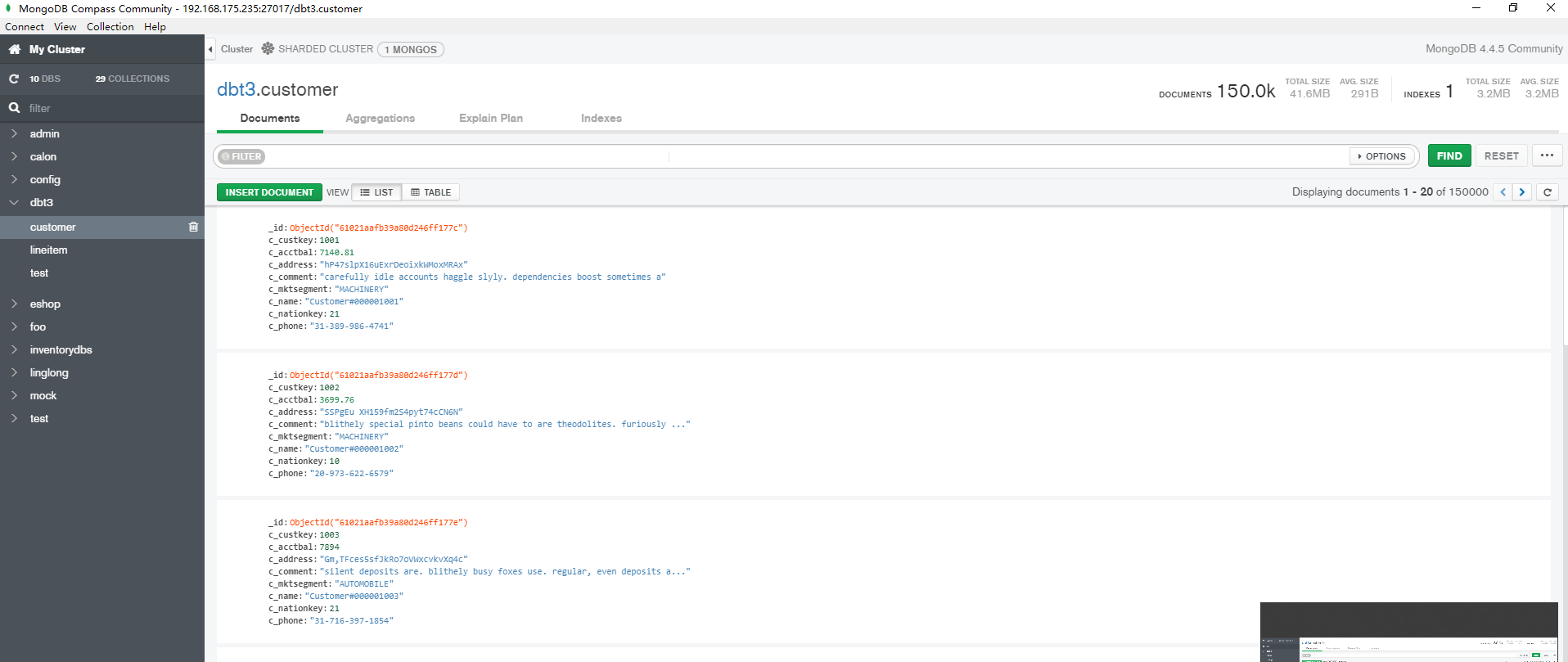Screen dimensions: 1568x662
Task: Click the My Cluster home icon
Action: 14,49
